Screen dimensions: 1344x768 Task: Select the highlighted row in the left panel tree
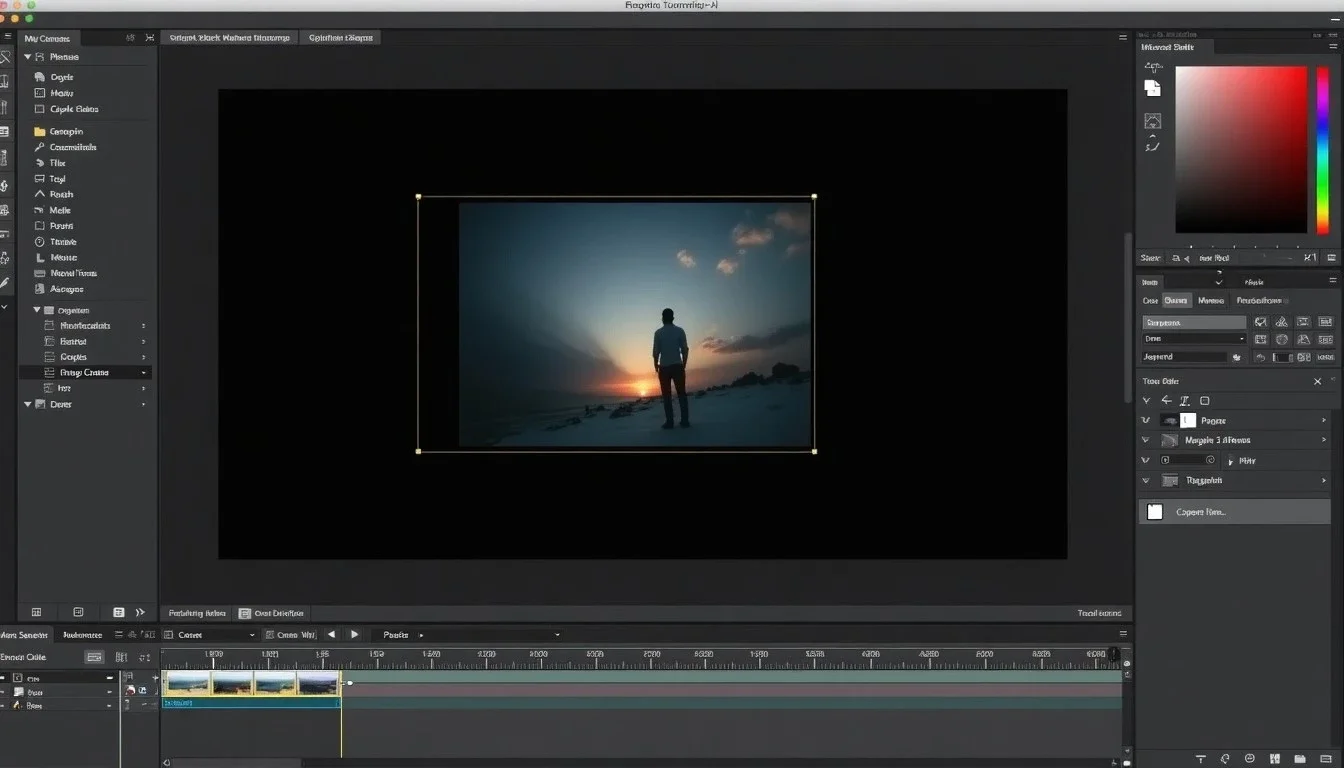86,372
